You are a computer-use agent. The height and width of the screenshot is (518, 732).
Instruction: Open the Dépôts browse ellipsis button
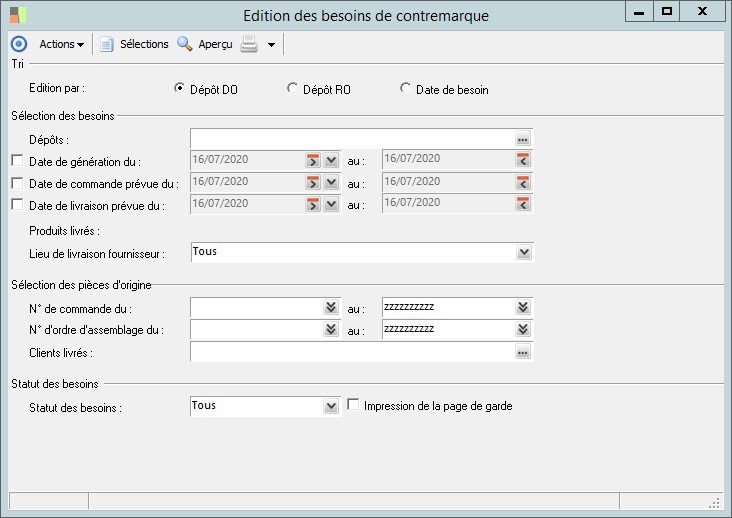522,139
